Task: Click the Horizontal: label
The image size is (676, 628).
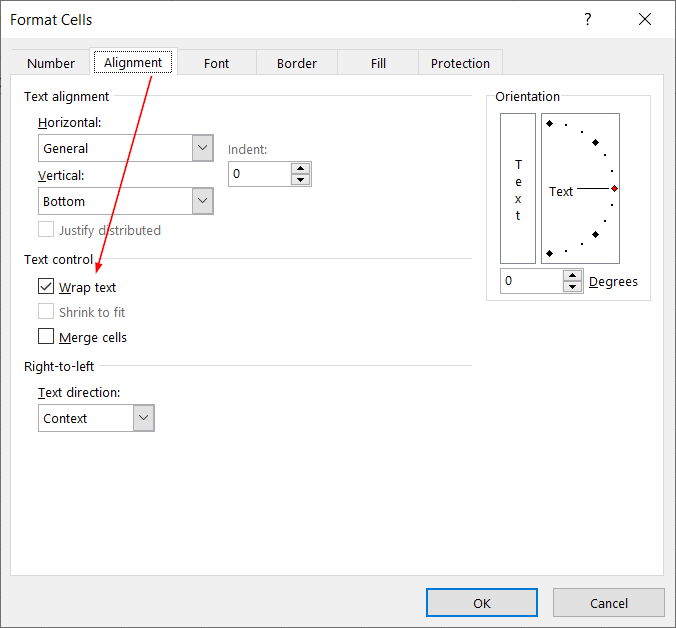Action: point(69,122)
